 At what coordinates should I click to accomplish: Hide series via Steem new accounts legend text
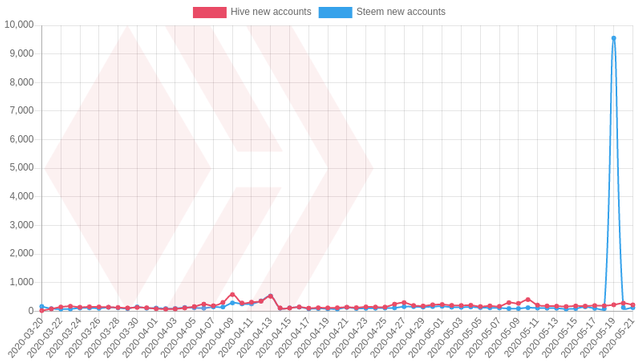click(x=401, y=12)
